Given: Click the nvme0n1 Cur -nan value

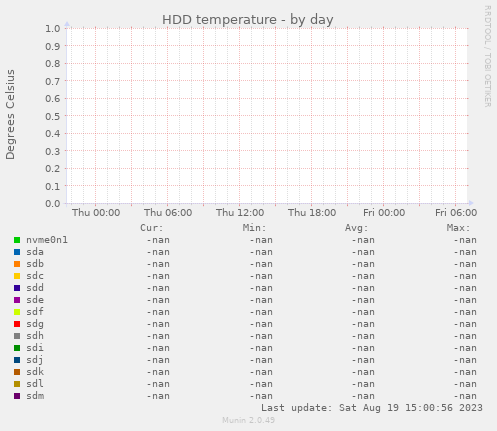Looking at the screenshot, I should 158,240.
